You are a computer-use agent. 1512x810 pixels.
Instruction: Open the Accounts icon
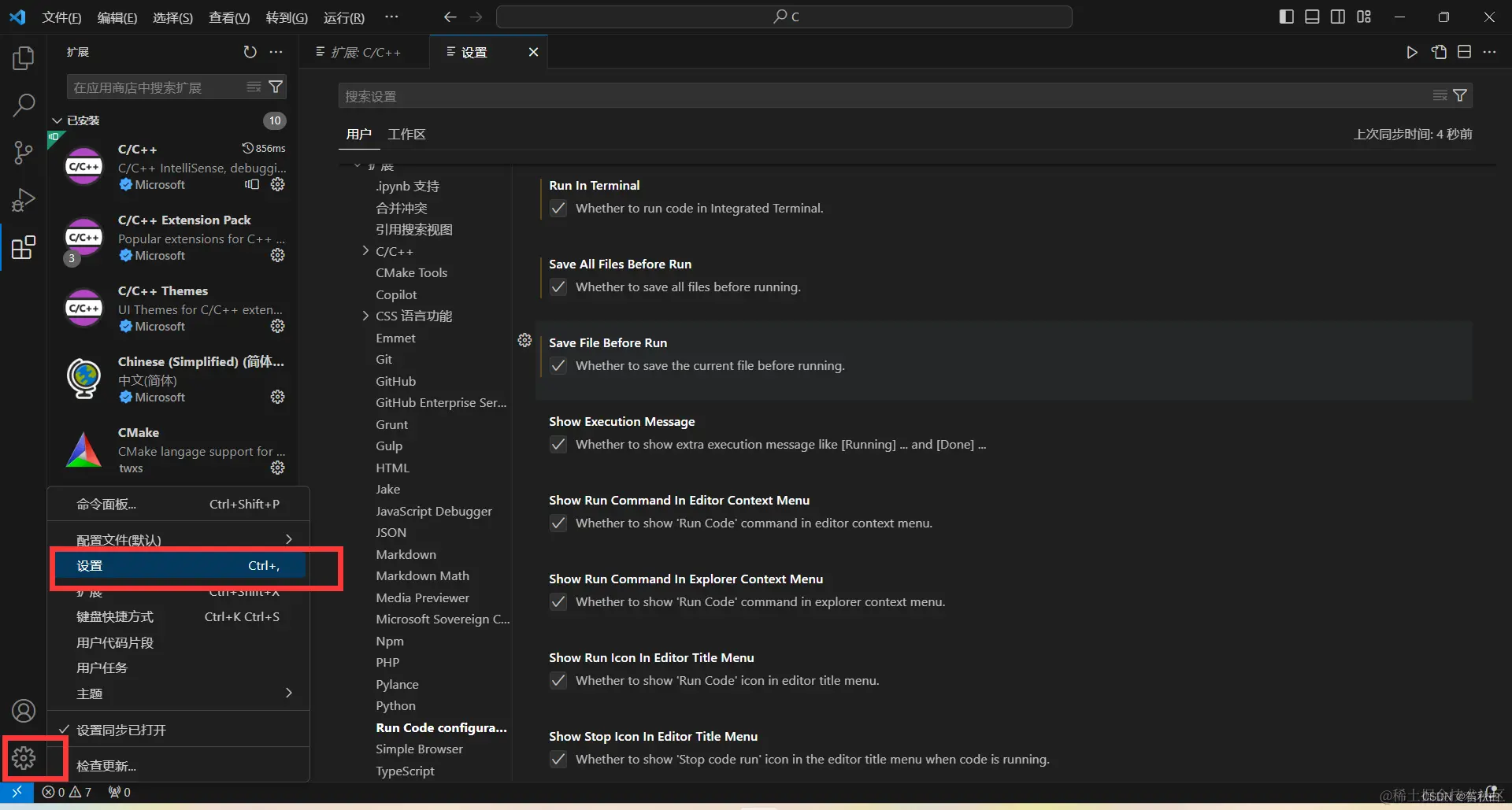(x=24, y=711)
